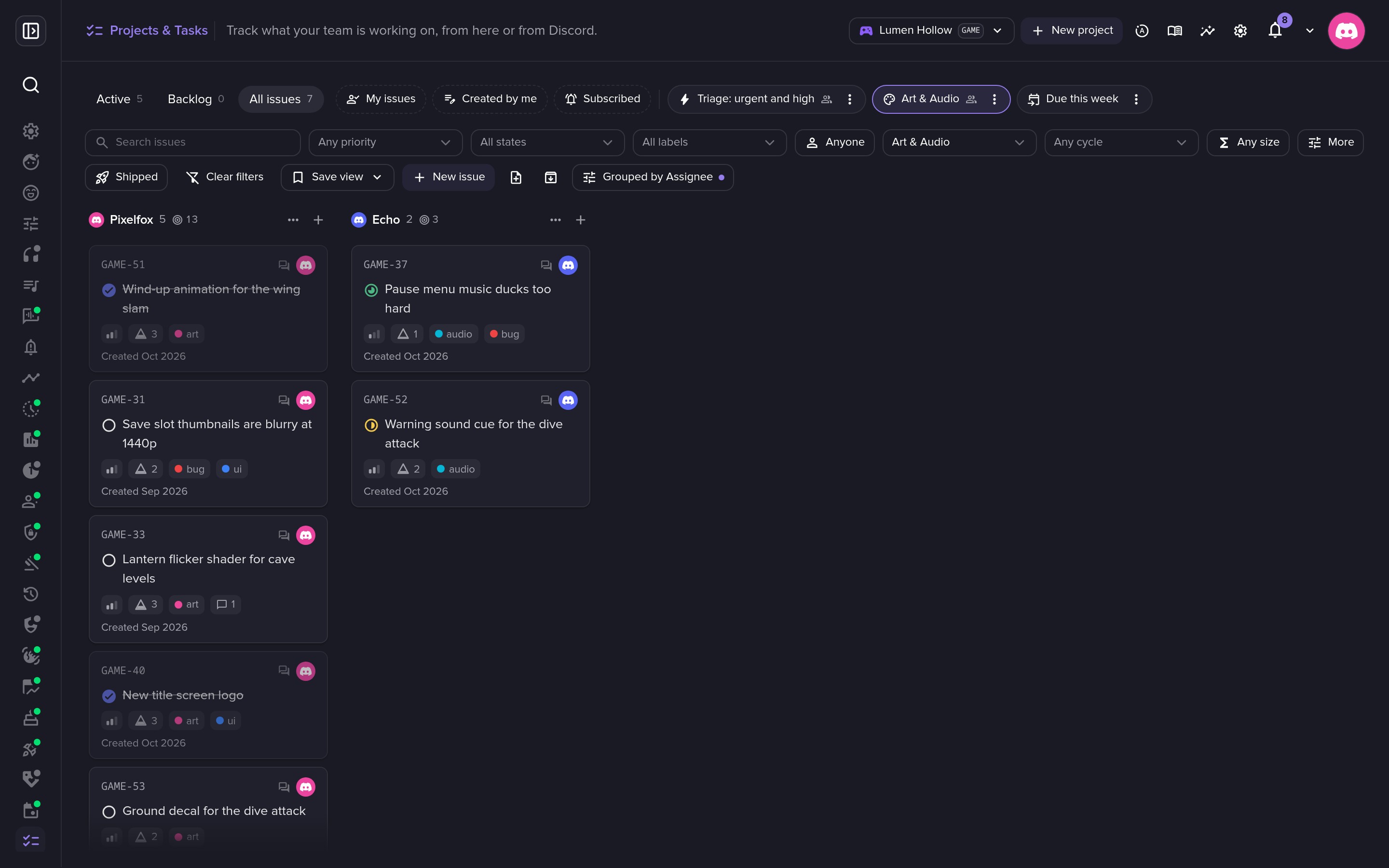Open Pixelfox column more options

point(293,220)
